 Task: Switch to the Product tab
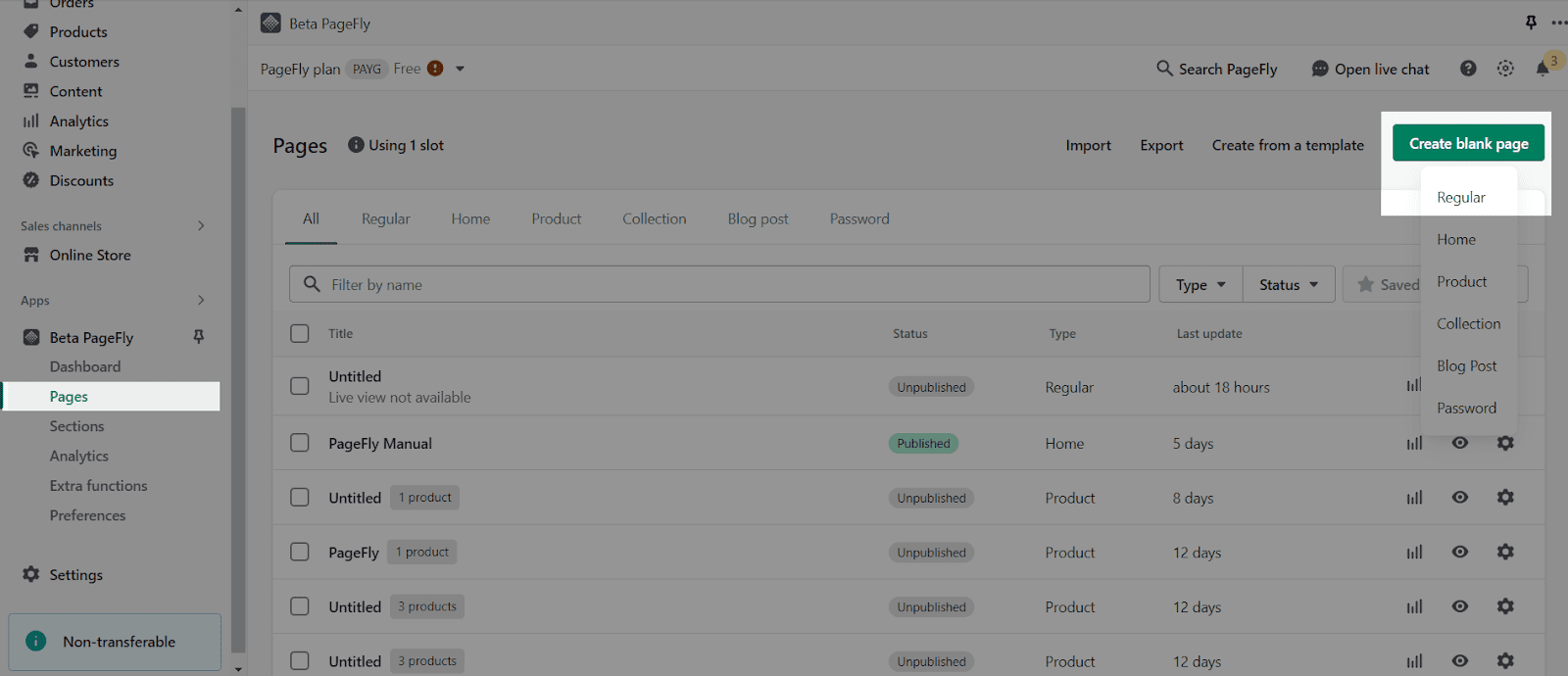[556, 218]
